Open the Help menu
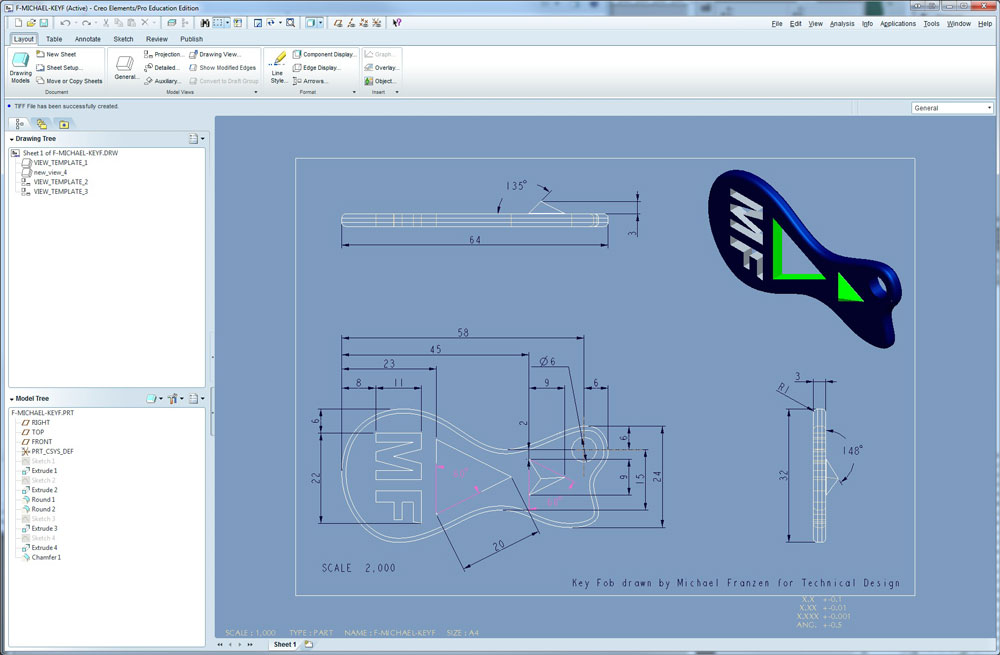The image size is (1000, 655). [985, 24]
